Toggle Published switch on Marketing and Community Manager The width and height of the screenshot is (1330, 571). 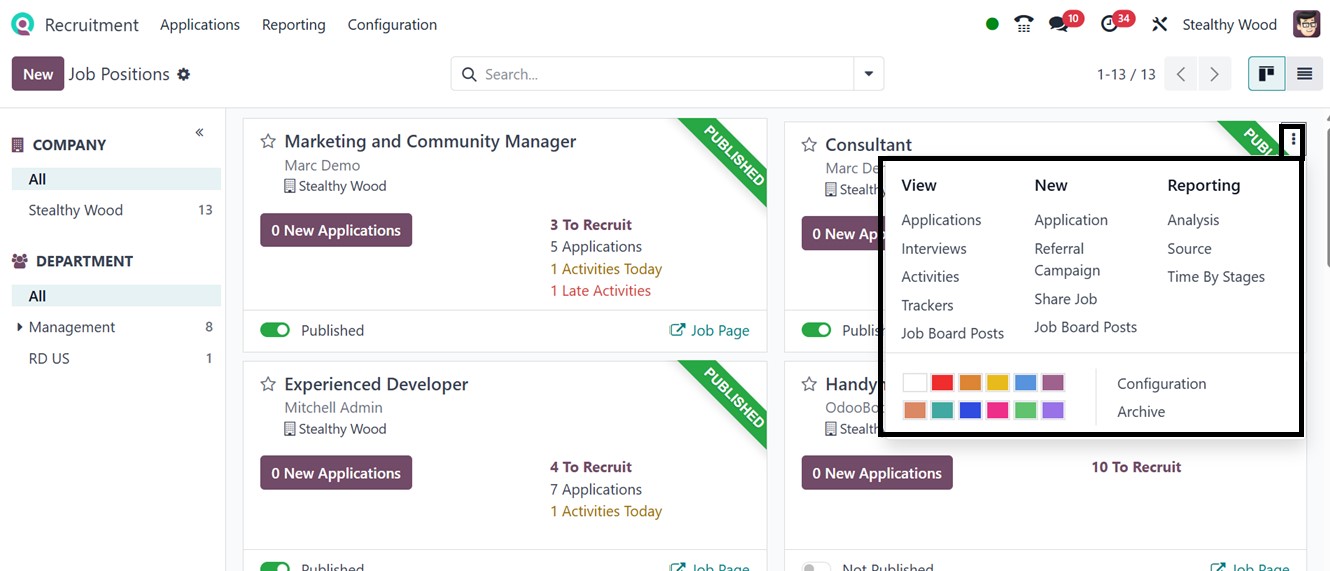click(x=275, y=330)
